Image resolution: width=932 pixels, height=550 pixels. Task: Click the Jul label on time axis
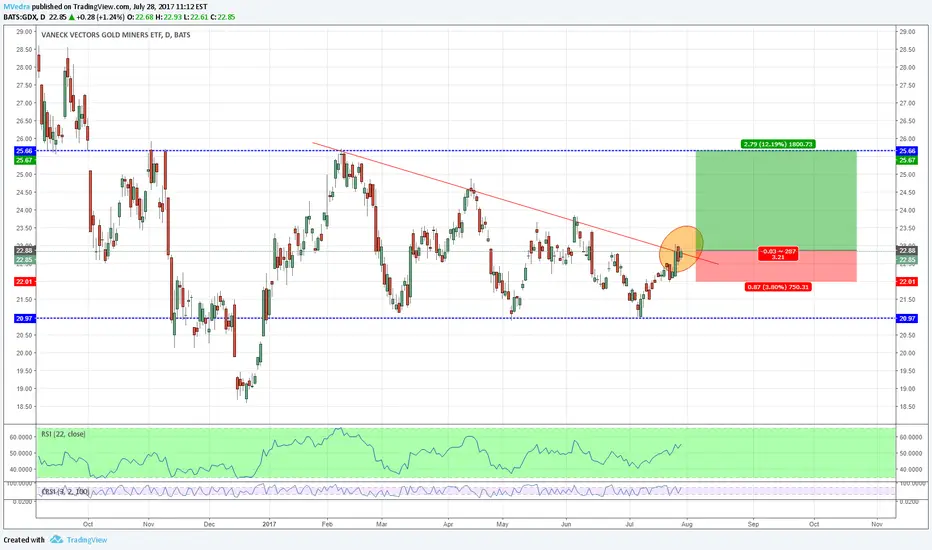coord(629,524)
